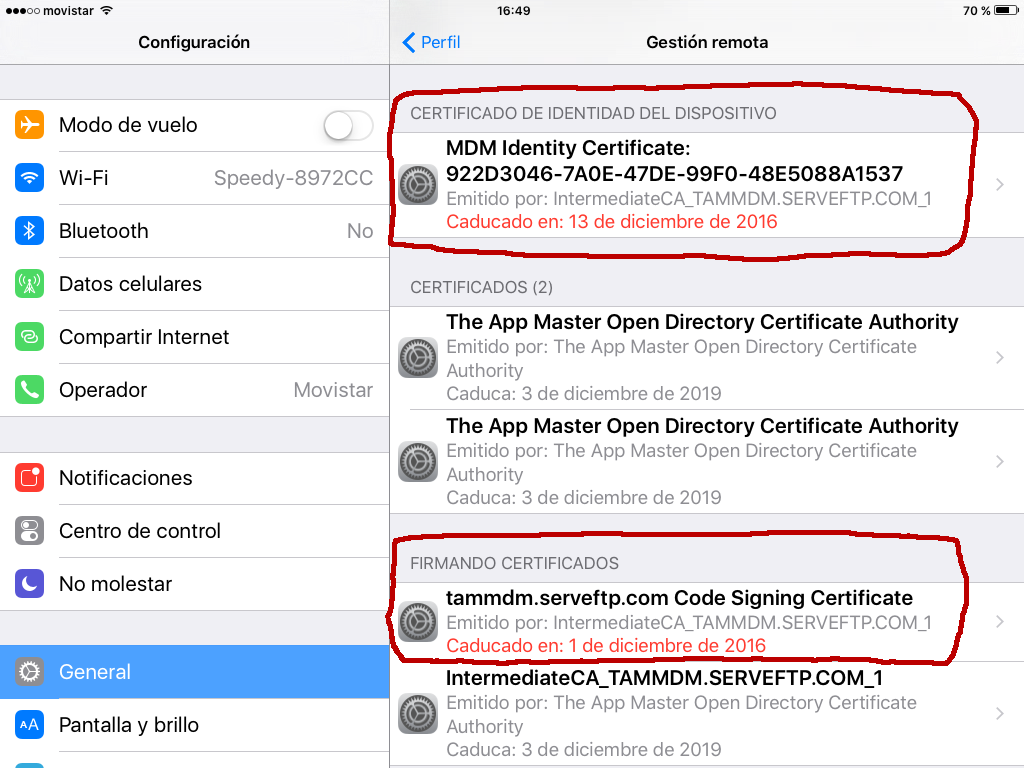Screen dimensions: 1024x768
Task: Tap the 'CERTIFICADOS (2)' section header
Action: tap(481, 287)
